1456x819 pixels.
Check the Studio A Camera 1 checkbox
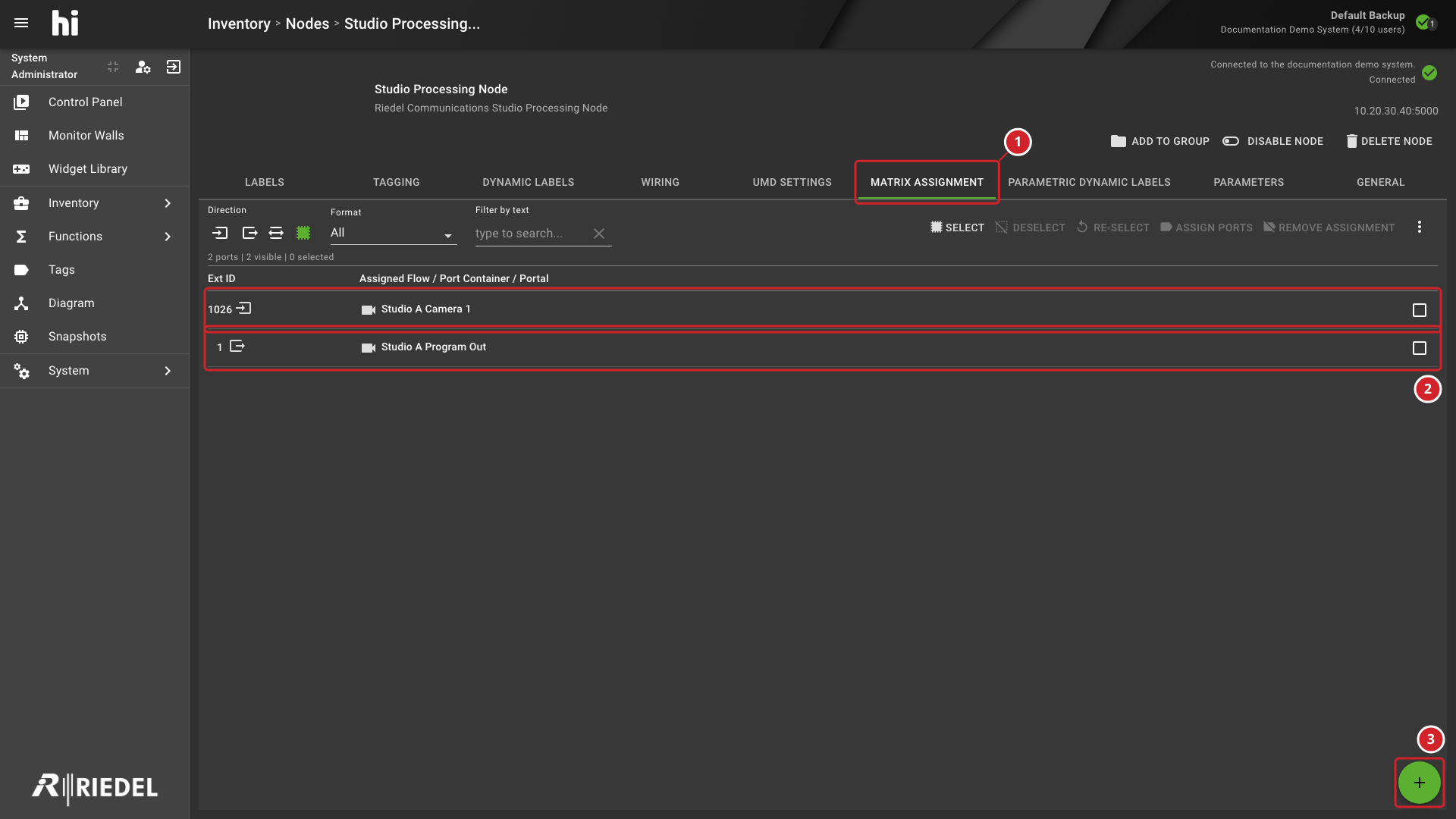[1420, 310]
